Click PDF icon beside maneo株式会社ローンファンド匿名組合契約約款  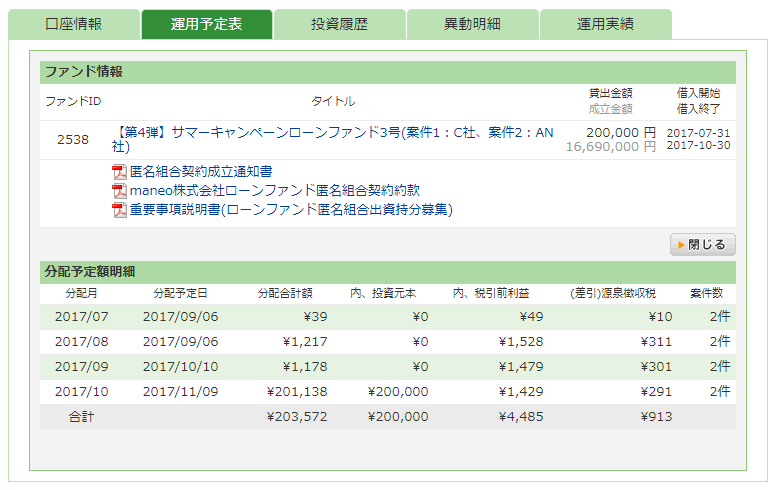[x=120, y=191]
